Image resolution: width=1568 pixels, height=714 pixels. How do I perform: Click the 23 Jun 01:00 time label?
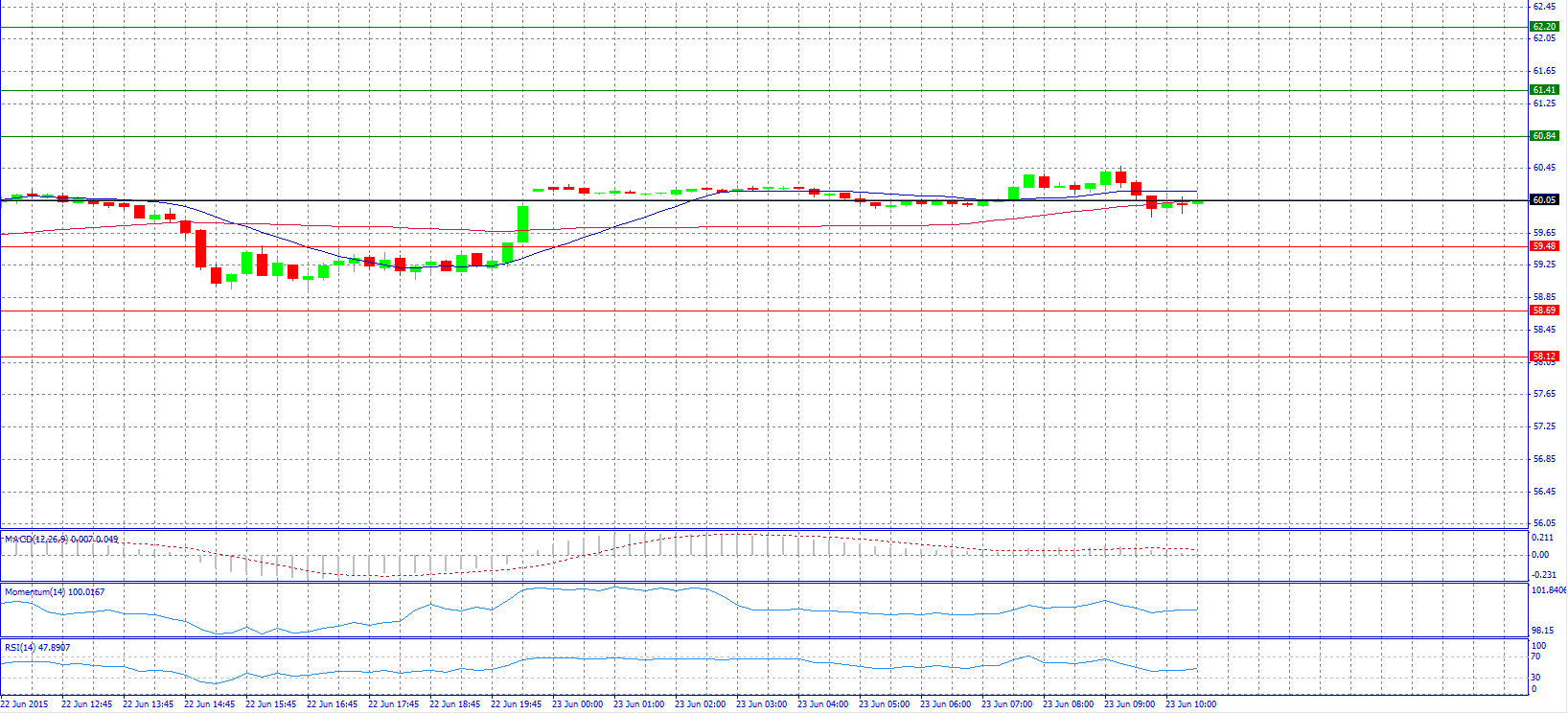point(638,704)
